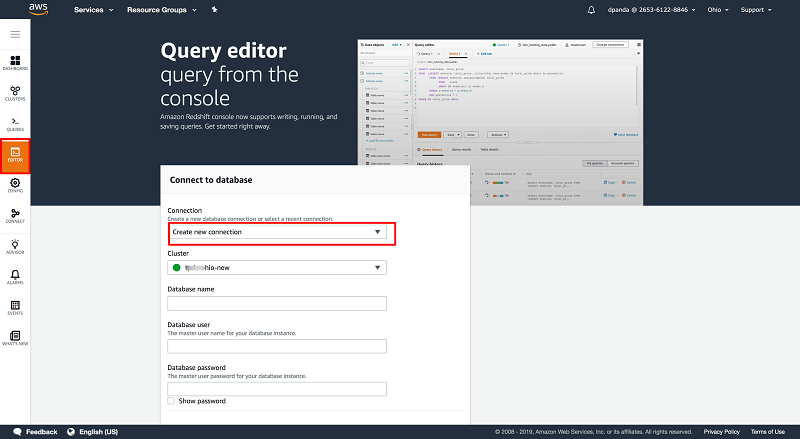Open the Advisor lightbulb icon
Screen dimensions: 800x439
(15, 247)
